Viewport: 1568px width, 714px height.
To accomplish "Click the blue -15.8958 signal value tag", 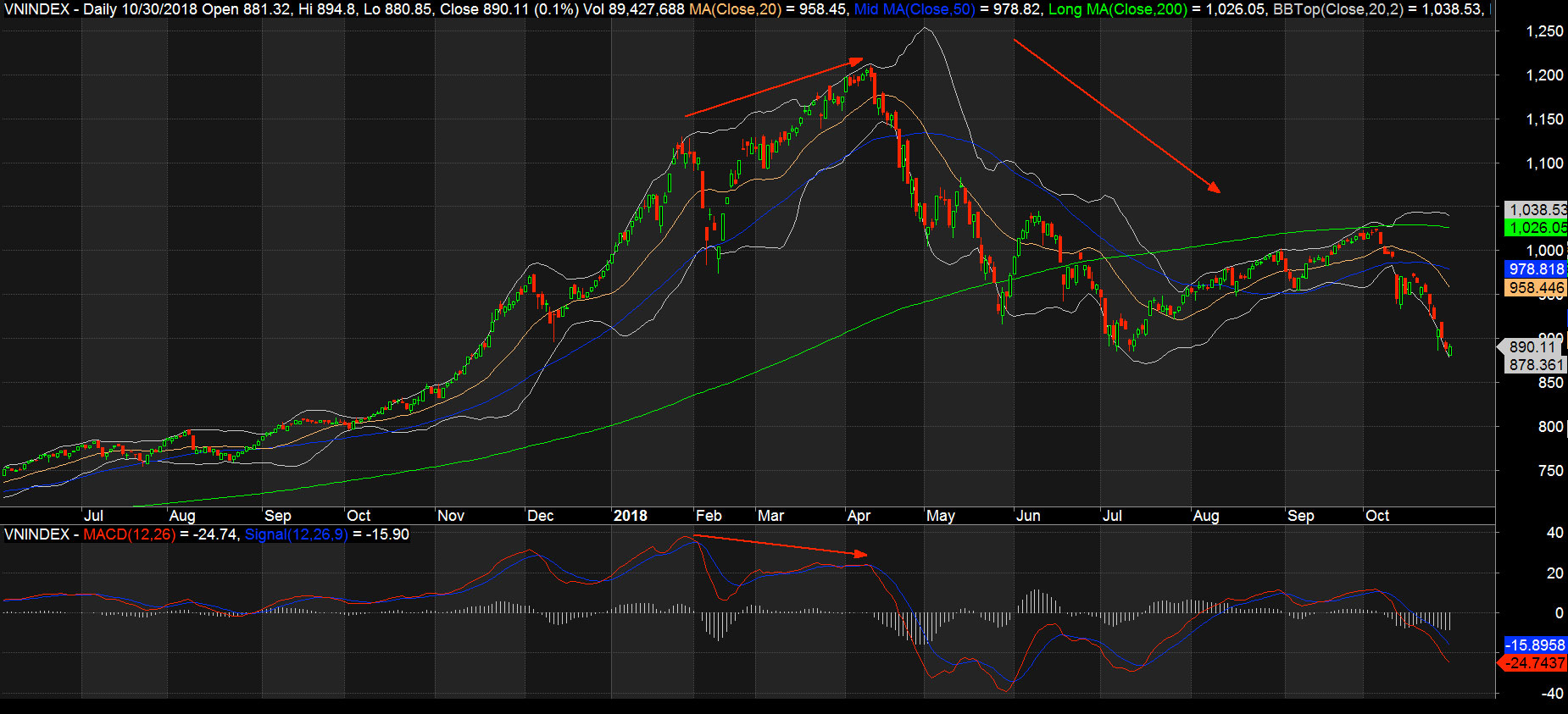I will click(x=1535, y=645).
